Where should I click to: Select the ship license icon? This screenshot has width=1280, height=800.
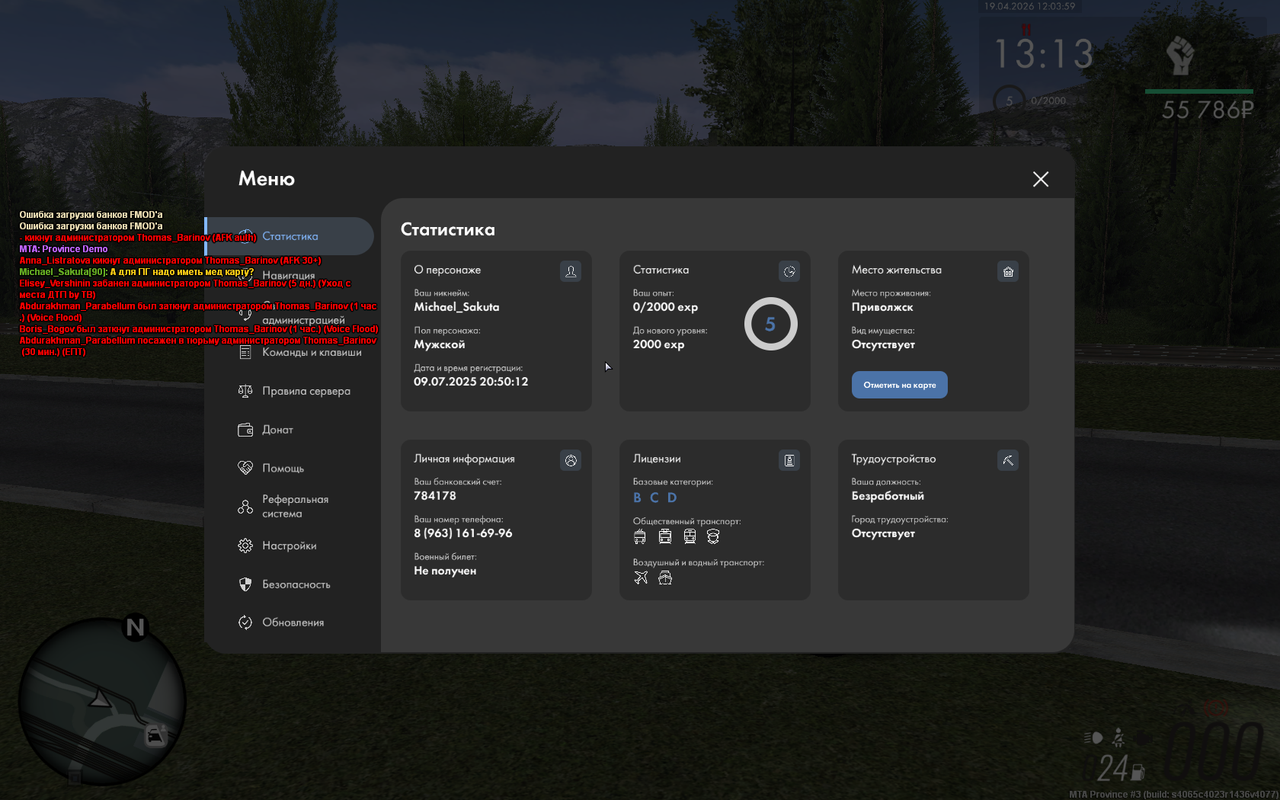click(665, 578)
